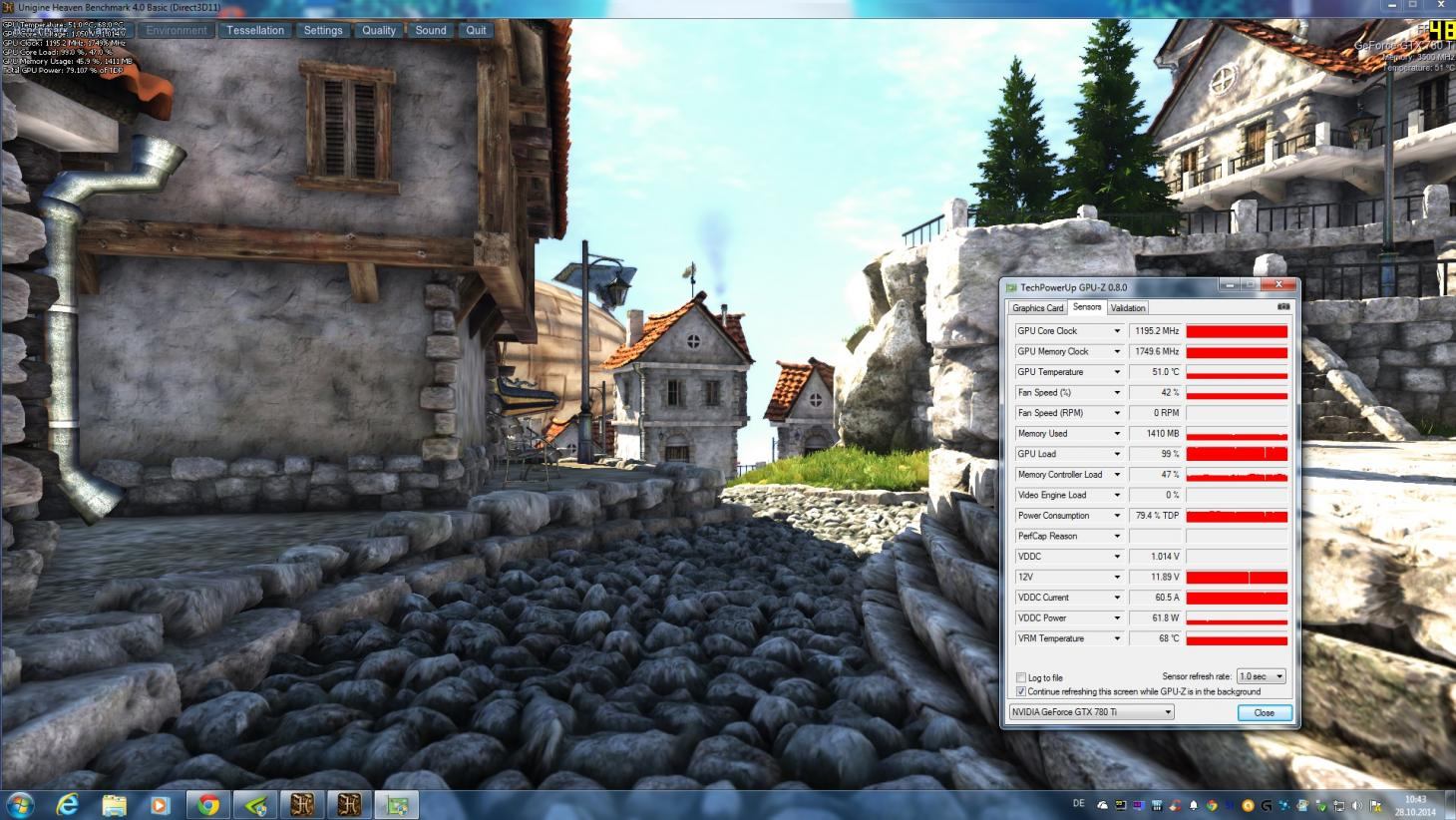Switch to the GPU-Z taskbar button
The height and width of the screenshot is (820, 1456).
point(398,804)
